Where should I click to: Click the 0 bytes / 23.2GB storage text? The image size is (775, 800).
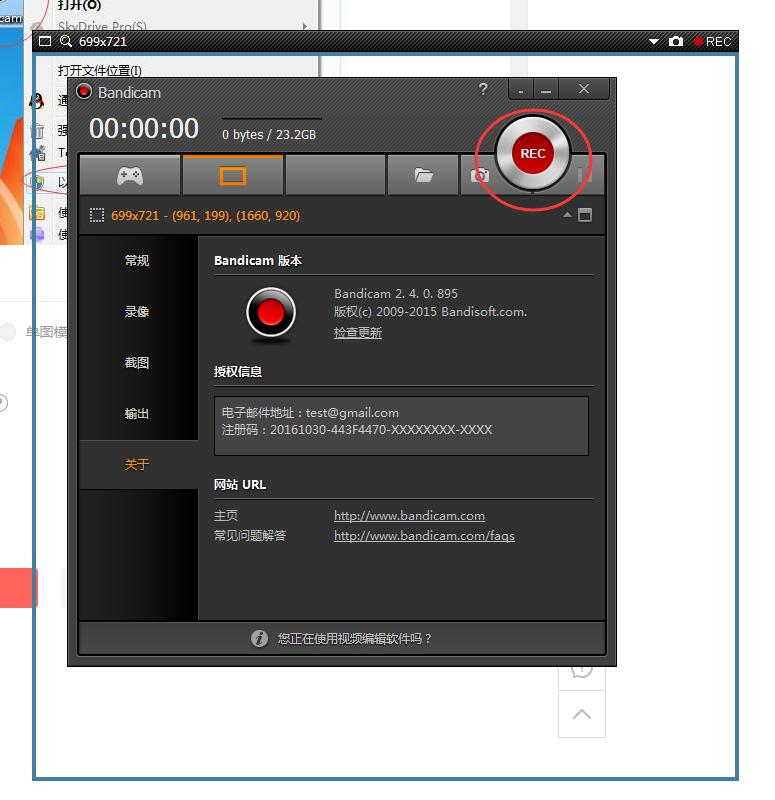click(x=269, y=135)
